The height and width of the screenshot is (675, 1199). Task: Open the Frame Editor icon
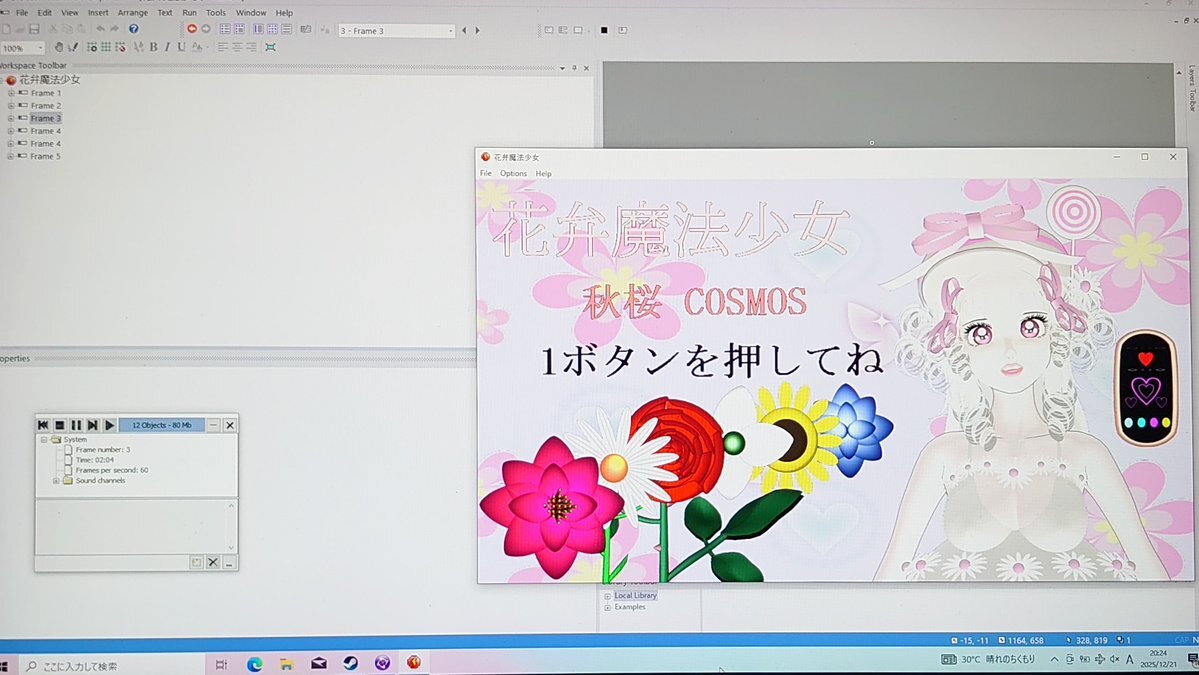click(239, 29)
